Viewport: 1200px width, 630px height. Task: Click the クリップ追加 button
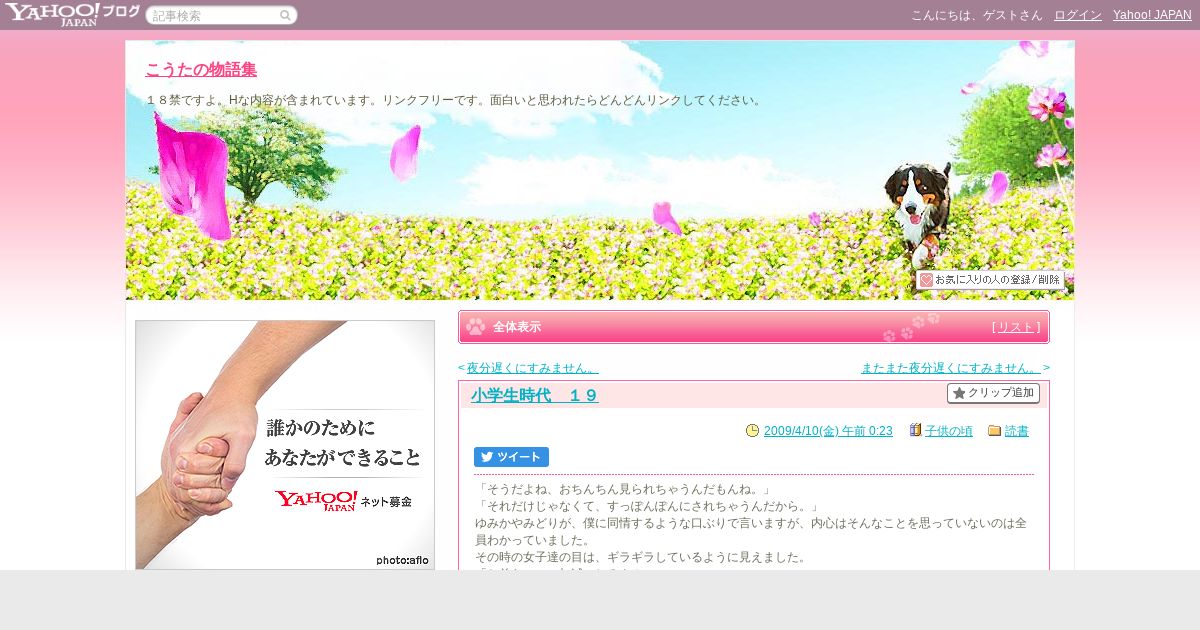993,393
